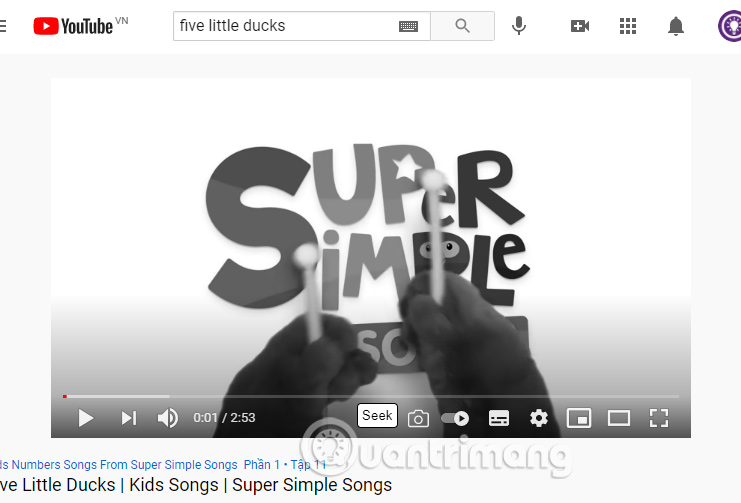Viewport: 741px width, 503px height.
Task: Toggle subtitles/closed captions
Action: [x=499, y=418]
